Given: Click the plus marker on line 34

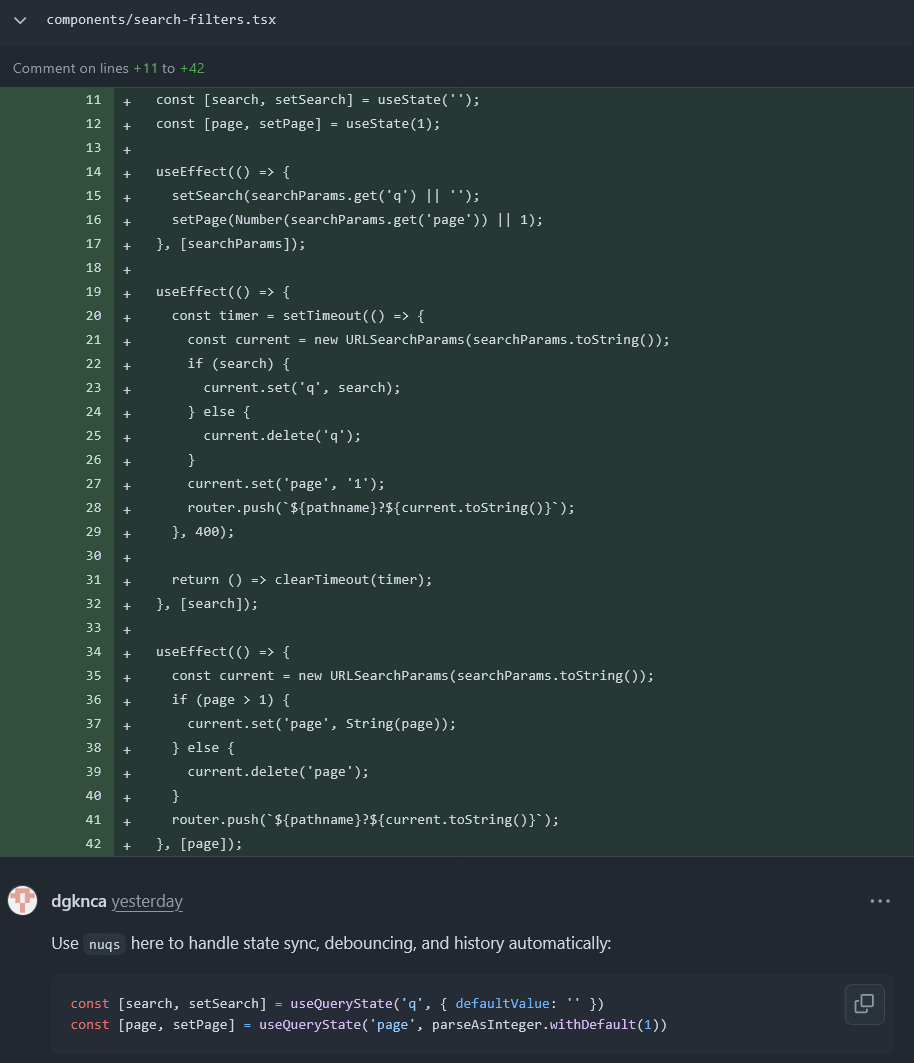Looking at the screenshot, I should (x=127, y=654).
